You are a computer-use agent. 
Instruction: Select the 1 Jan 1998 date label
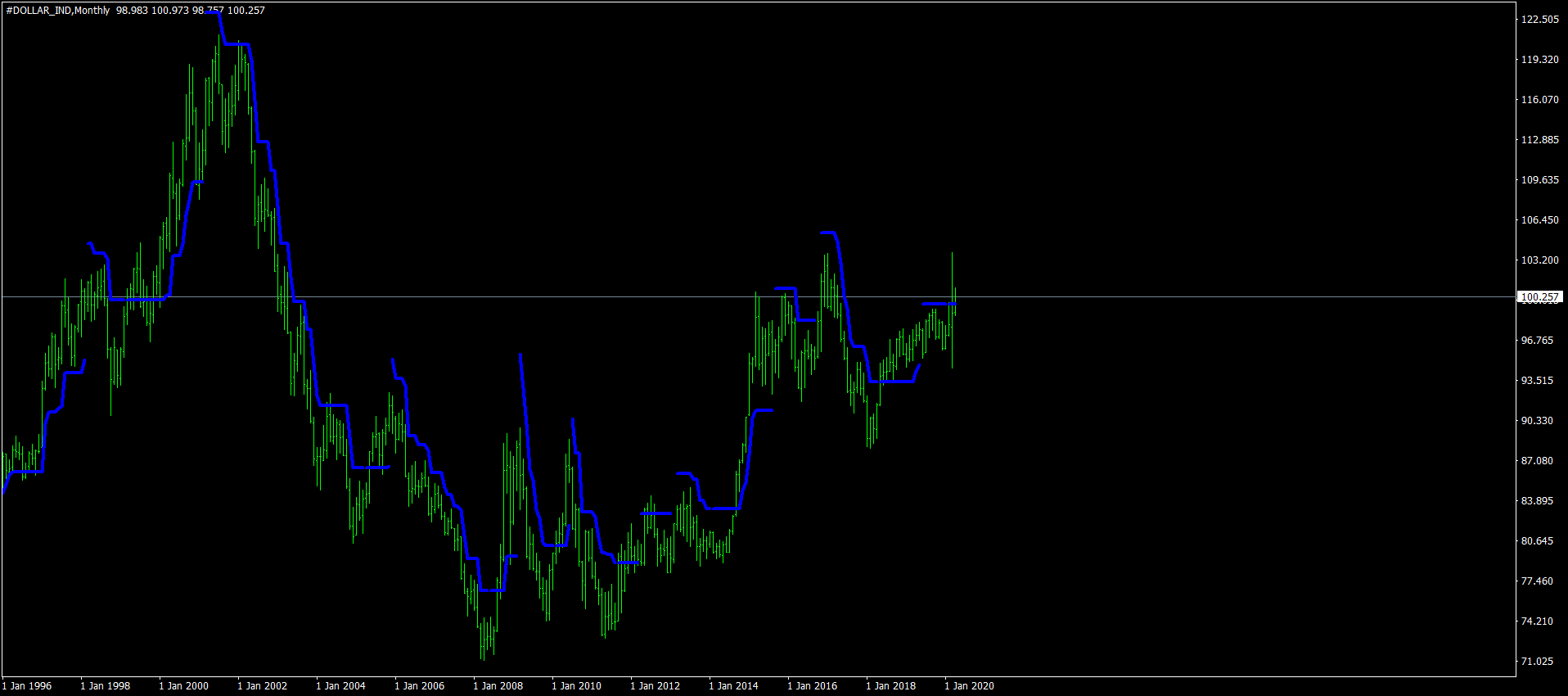click(x=105, y=686)
